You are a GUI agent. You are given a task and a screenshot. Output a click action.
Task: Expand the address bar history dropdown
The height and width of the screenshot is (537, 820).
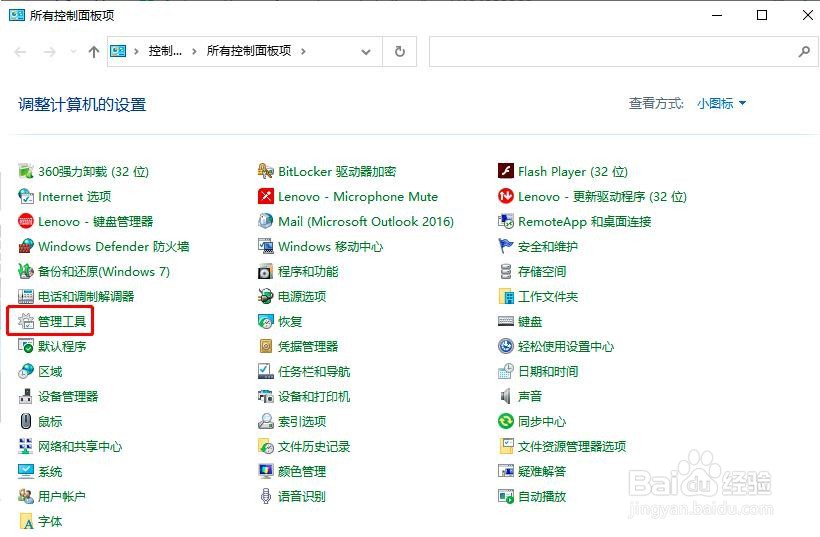[366, 51]
